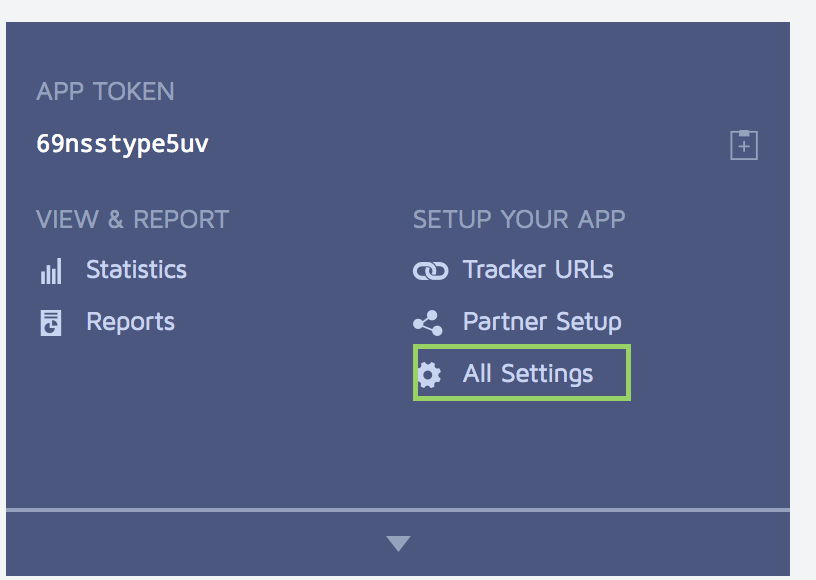Image resolution: width=816 pixels, height=580 pixels.
Task: Click the Tracker URLs chain link icon
Action: 430,270
